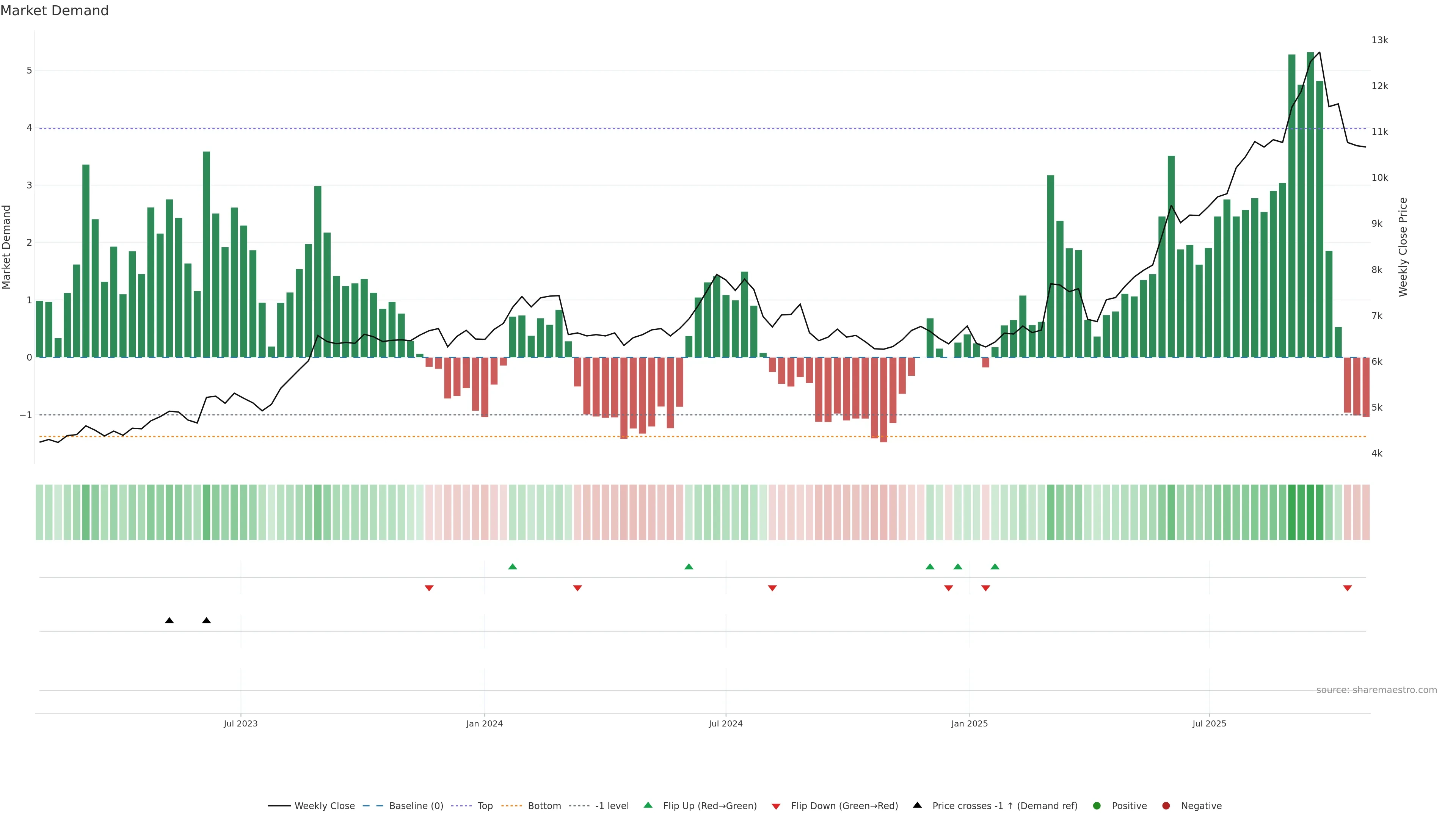Click the Jan 2025 axis label

(x=970, y=724)
